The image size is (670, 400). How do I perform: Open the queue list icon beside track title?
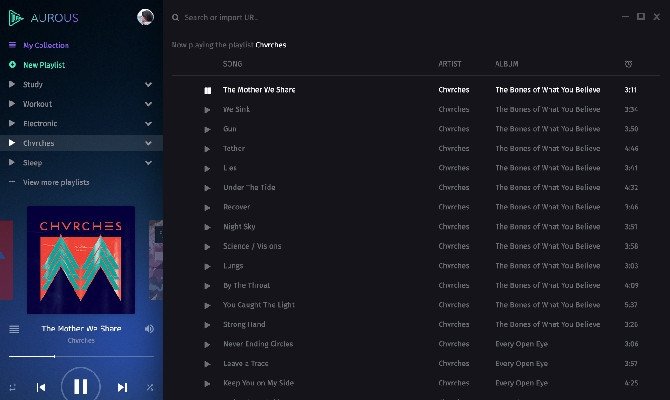14,329
